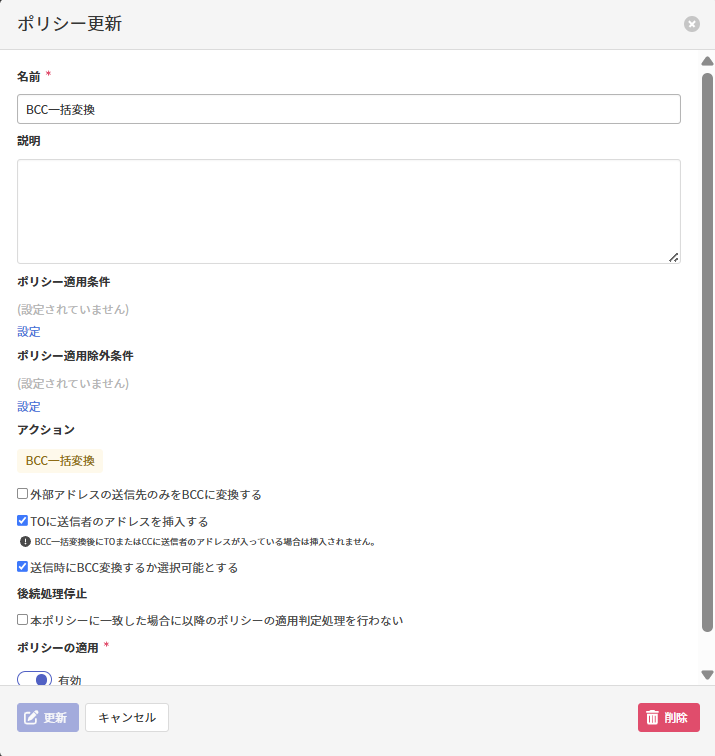Viewport: 715px width, 756px height.
Task: Click the red 削除 button
Action: coord(668,717)
